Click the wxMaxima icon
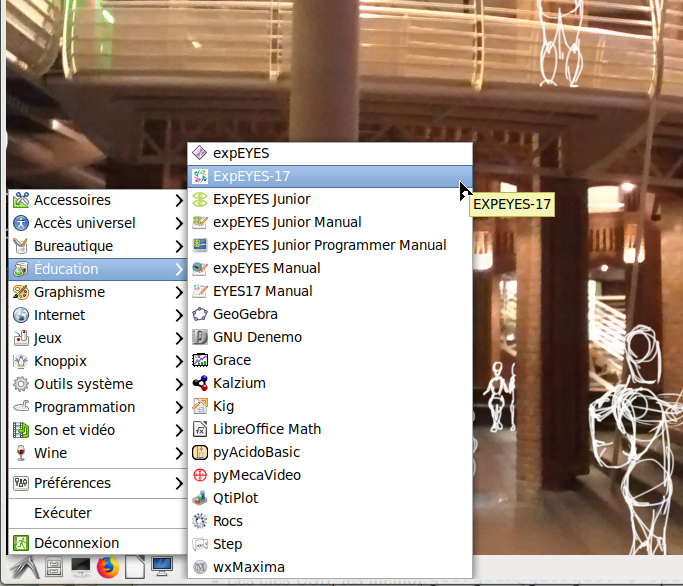 tap(199, 567)
